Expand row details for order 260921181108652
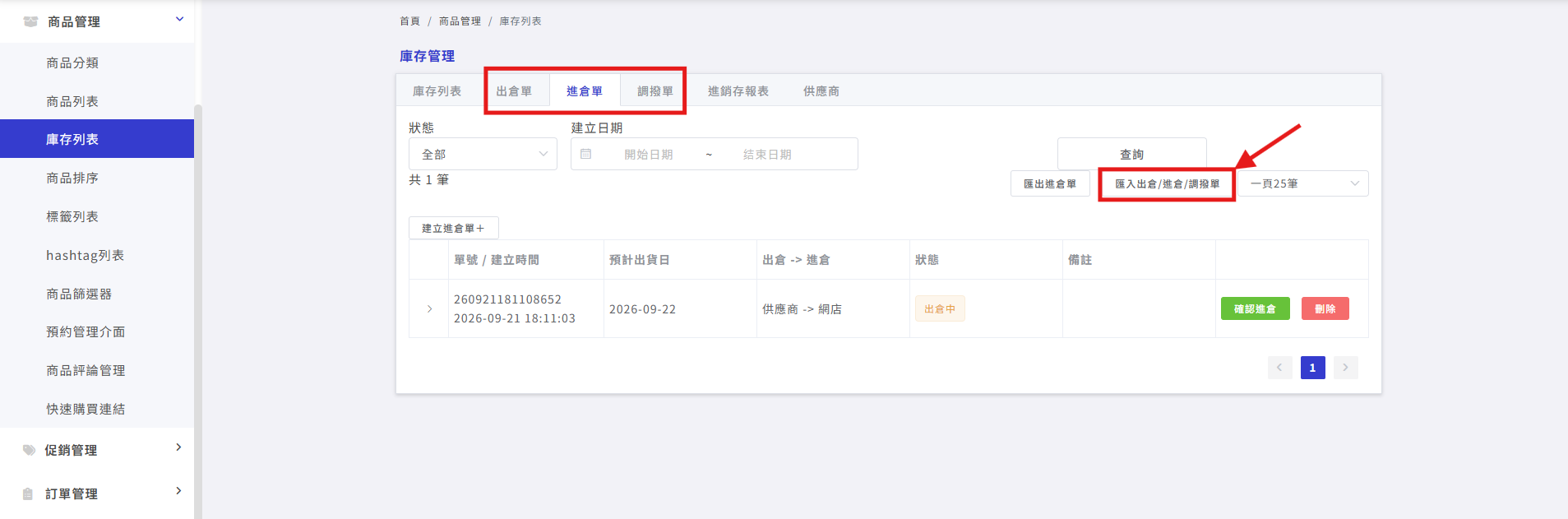This screenshot has height=519, width=1568. (429, 309)
